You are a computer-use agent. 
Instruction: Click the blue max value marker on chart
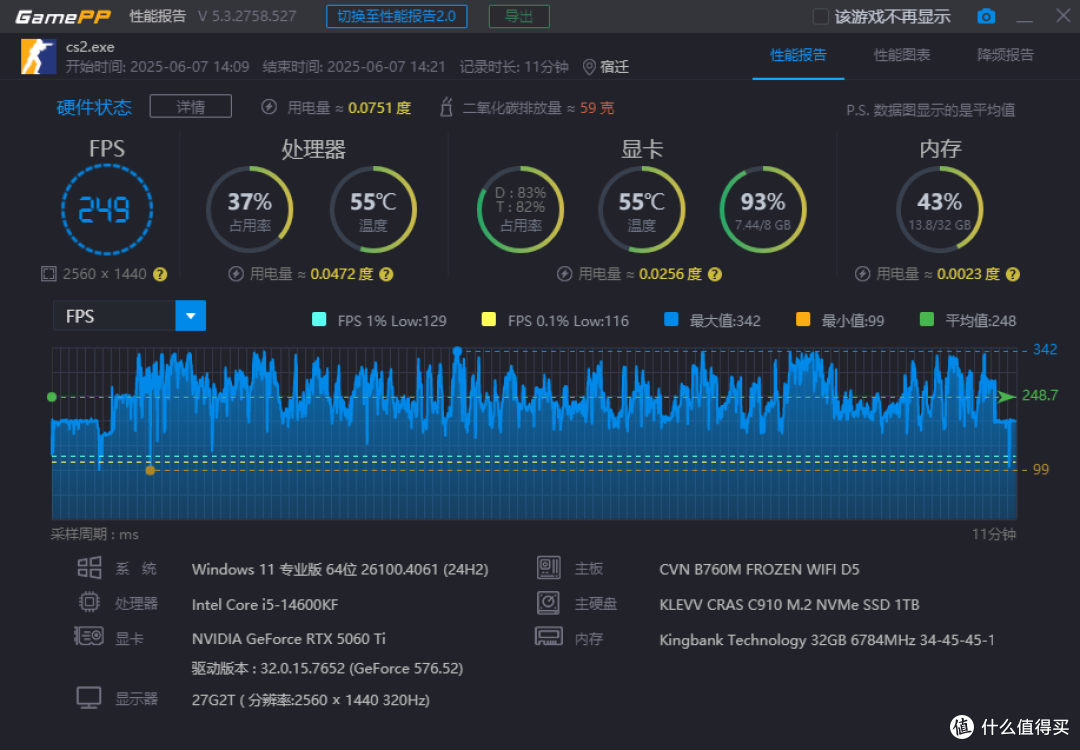tap(457, 351)
